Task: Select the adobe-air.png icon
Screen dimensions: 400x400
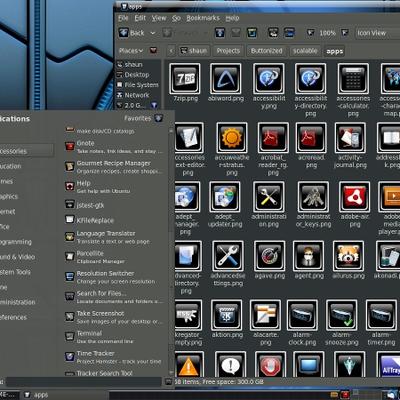Action: coord(355,197)
